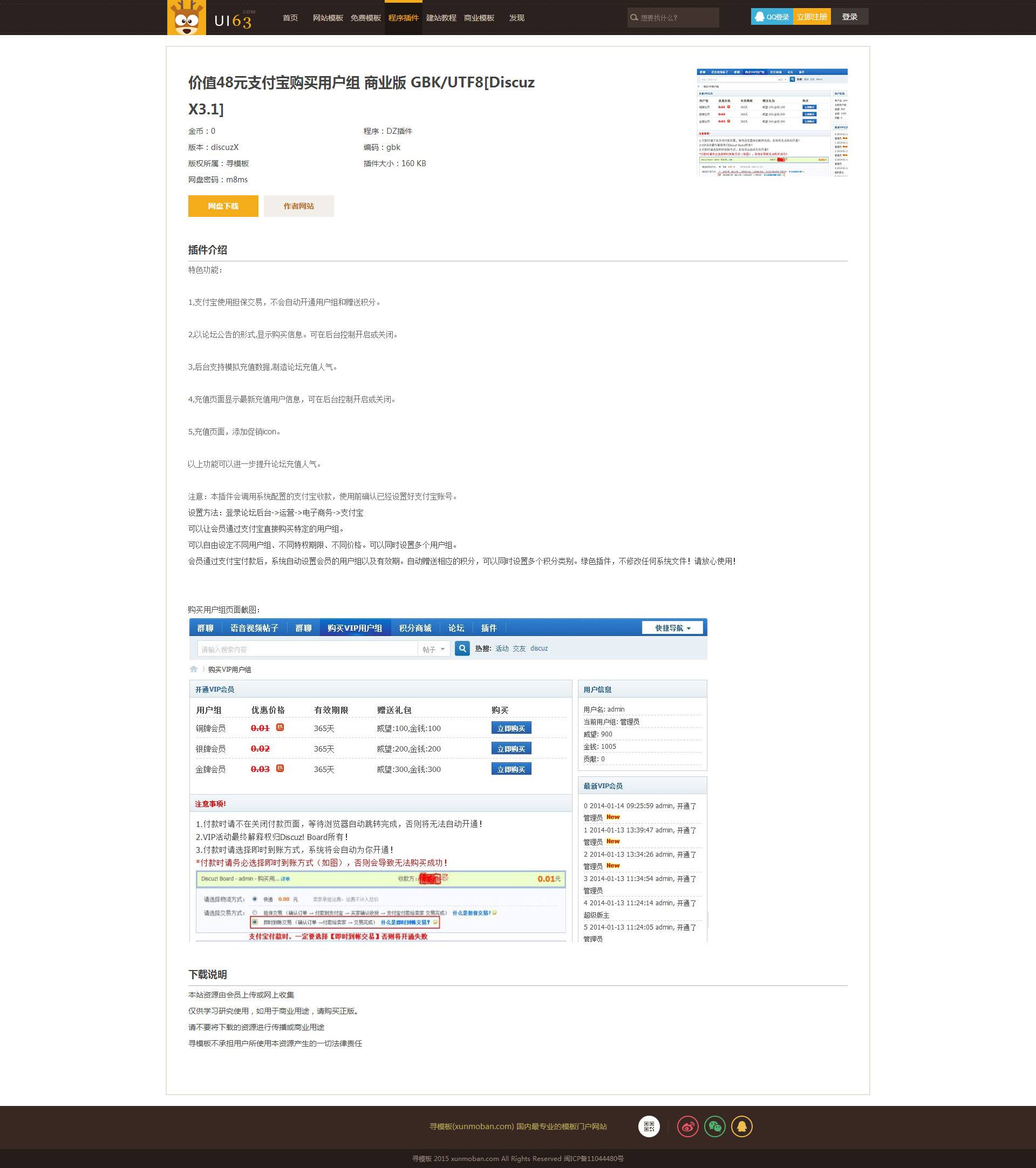Click the WeChat icon in footer
This screenshot has width=1036, height=1168.
click(x=714, y=1126)
